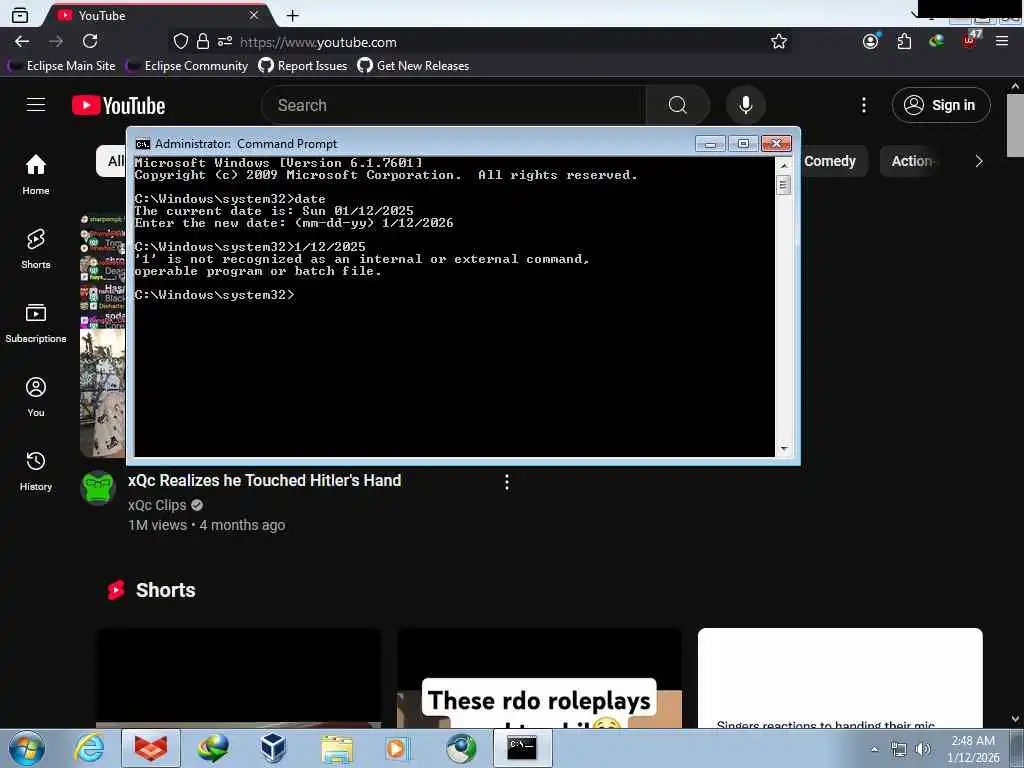
Task: Open the extensions puzzle icon
Action: [x=904, y=42]
